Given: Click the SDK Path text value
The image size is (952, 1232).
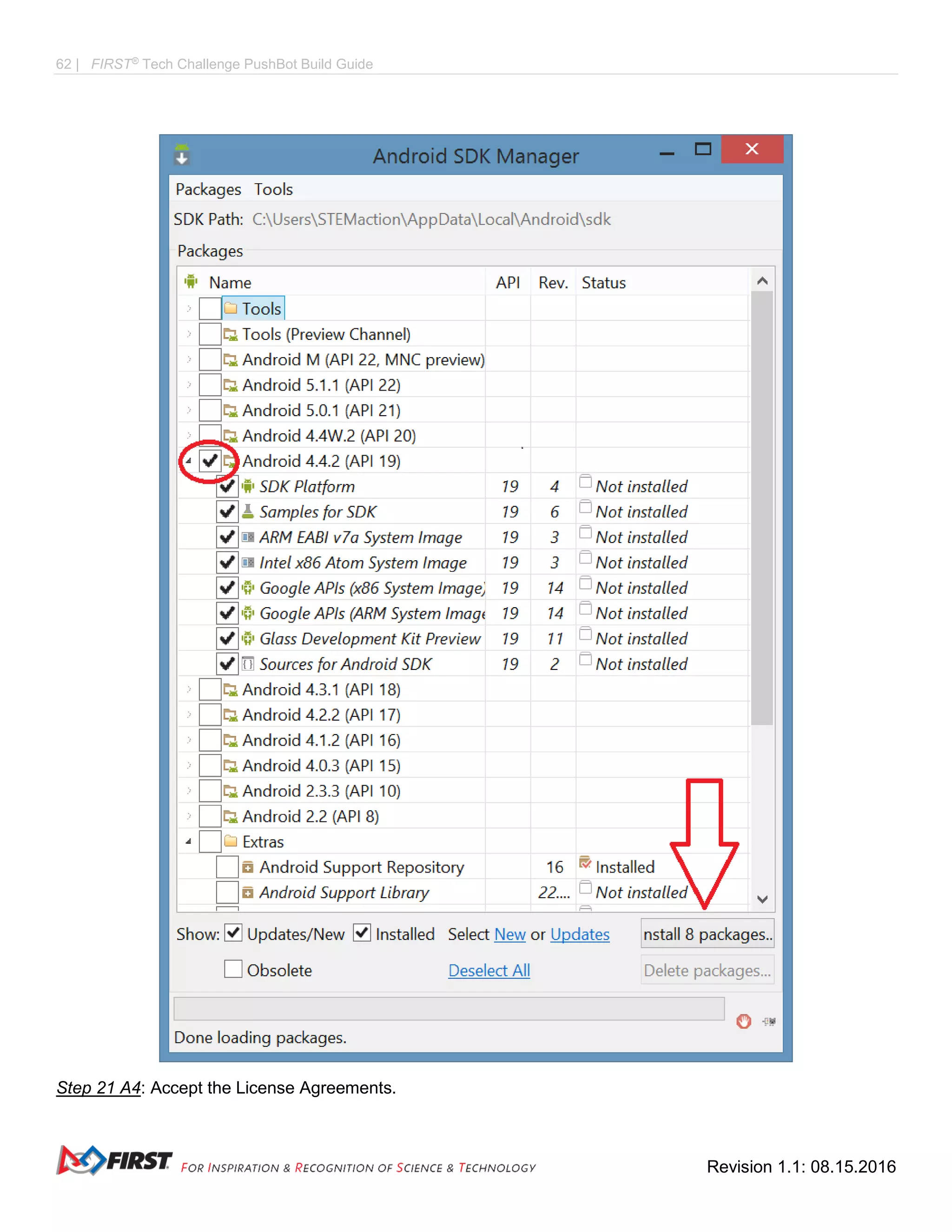Looking at the screenshot, I should pyautogui.click(x=431, y=219).
